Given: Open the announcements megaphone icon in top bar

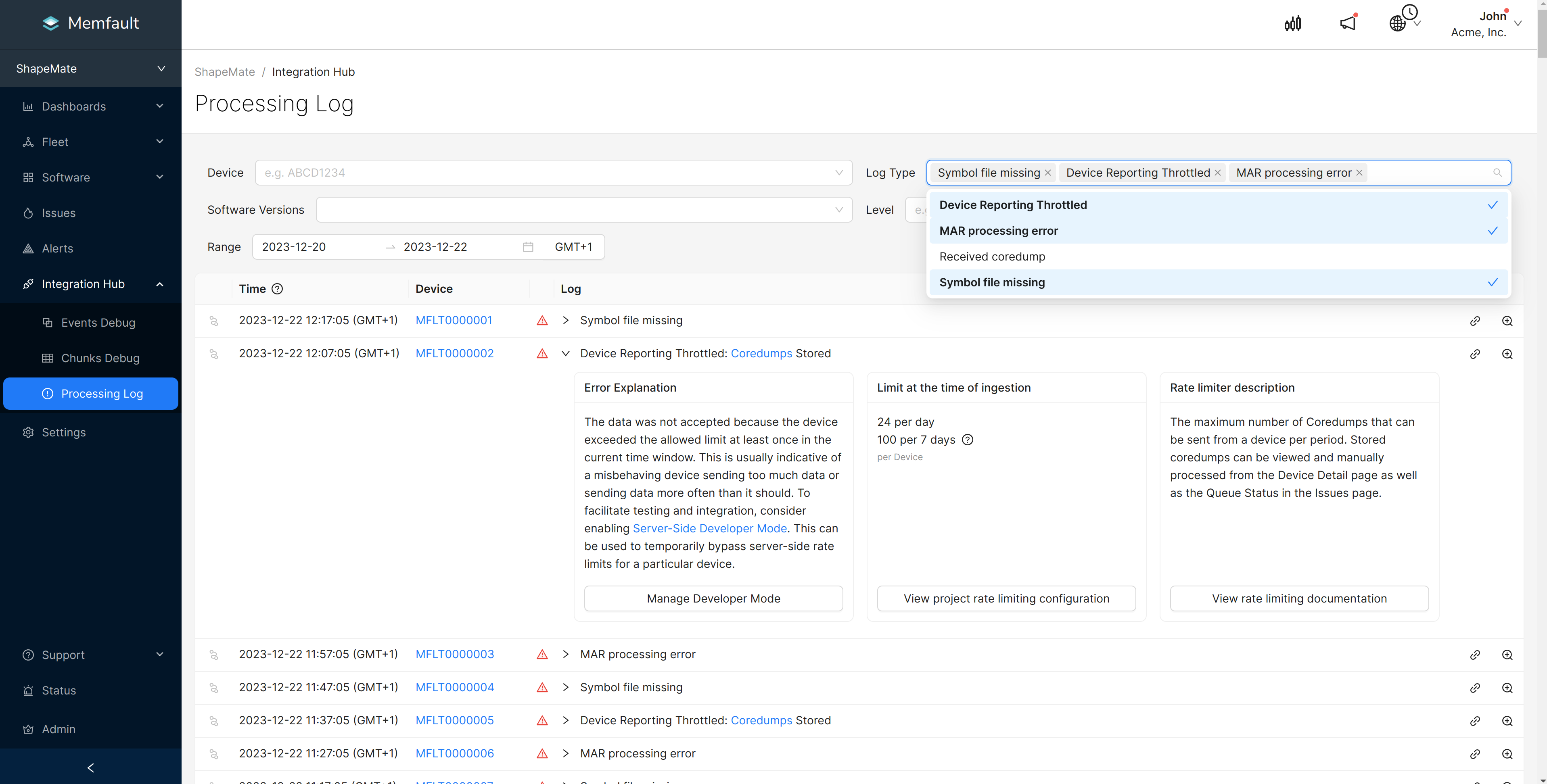Looking at the screenshot, I should coord(1347,23).
